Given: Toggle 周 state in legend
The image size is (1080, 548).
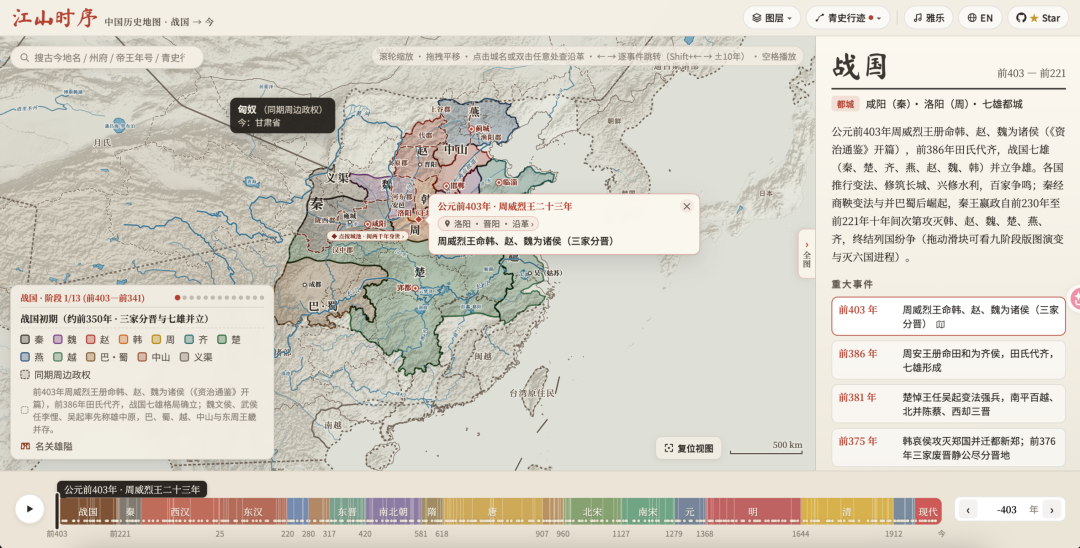Looking at the screenshot, I should [x=163, y=339].
